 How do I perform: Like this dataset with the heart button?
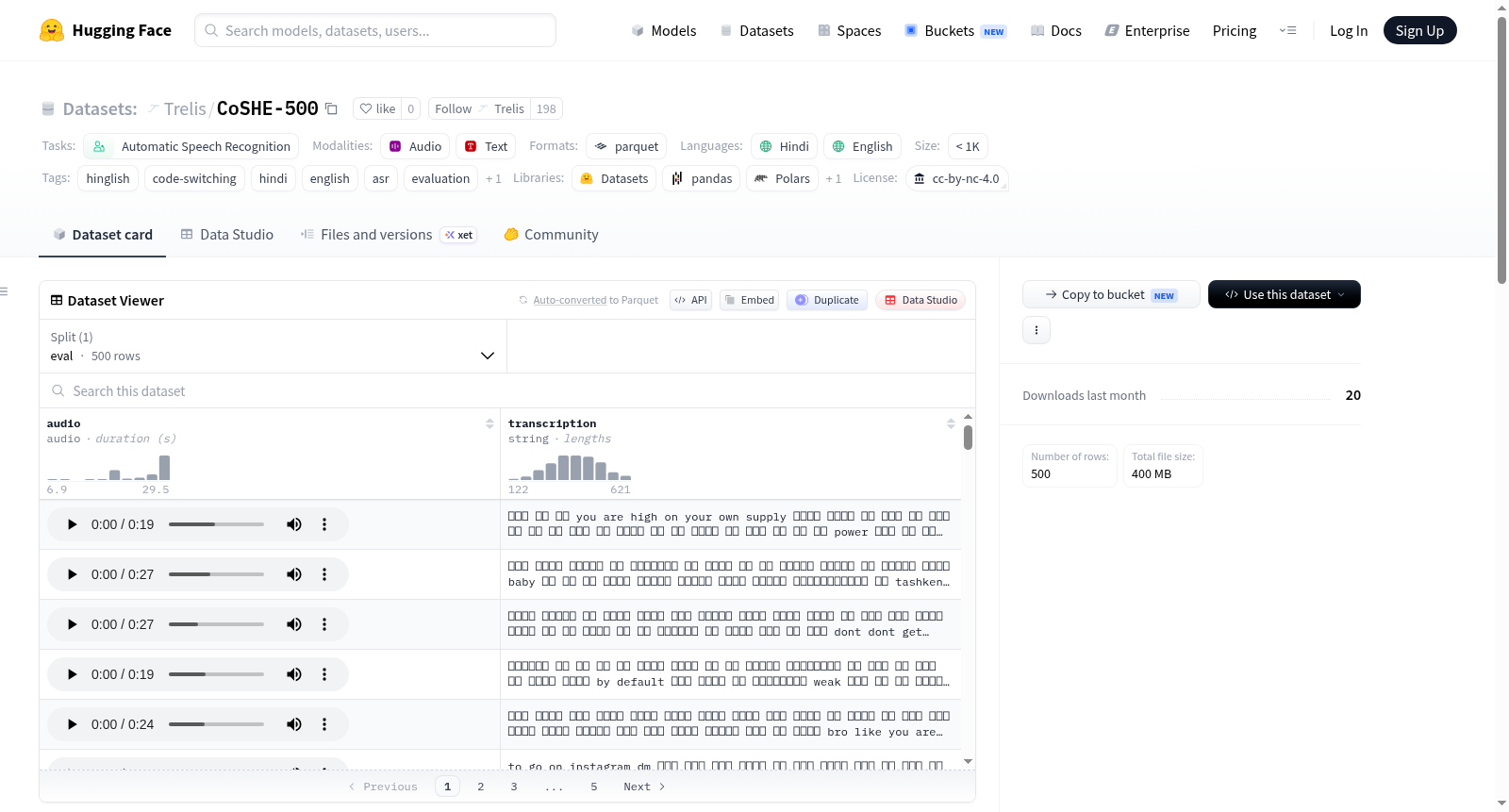377,108
